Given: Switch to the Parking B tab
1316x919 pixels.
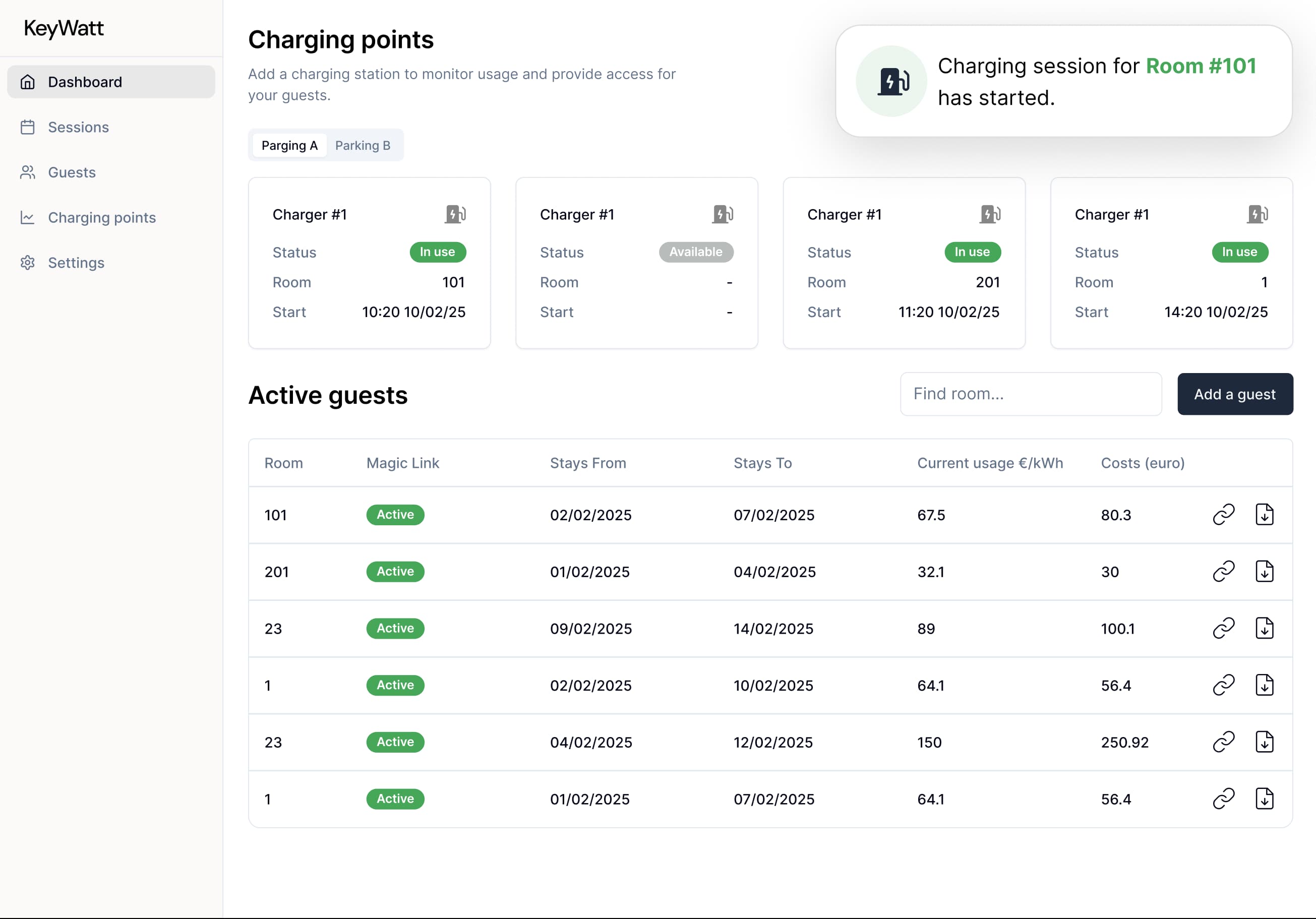Looking at the screenshot, I should coord(363,146).
